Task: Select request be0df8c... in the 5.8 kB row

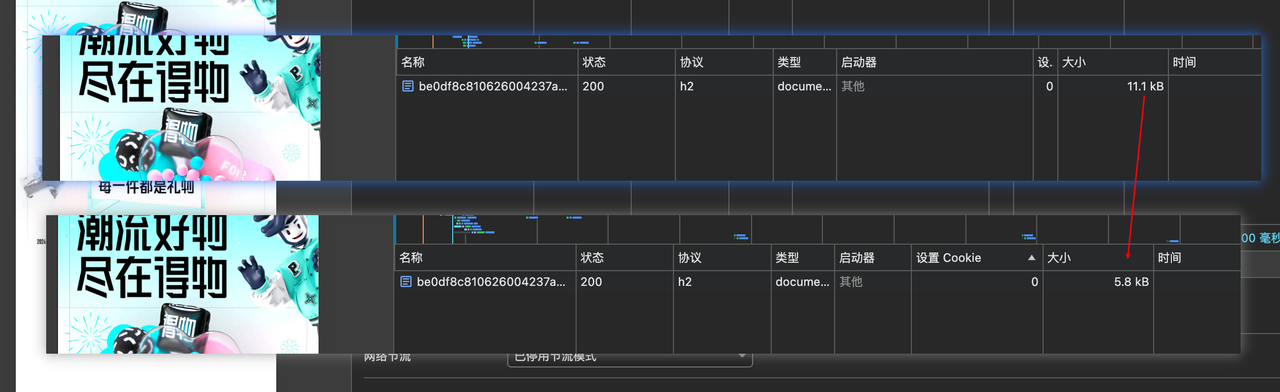Action: click(491, 282)
